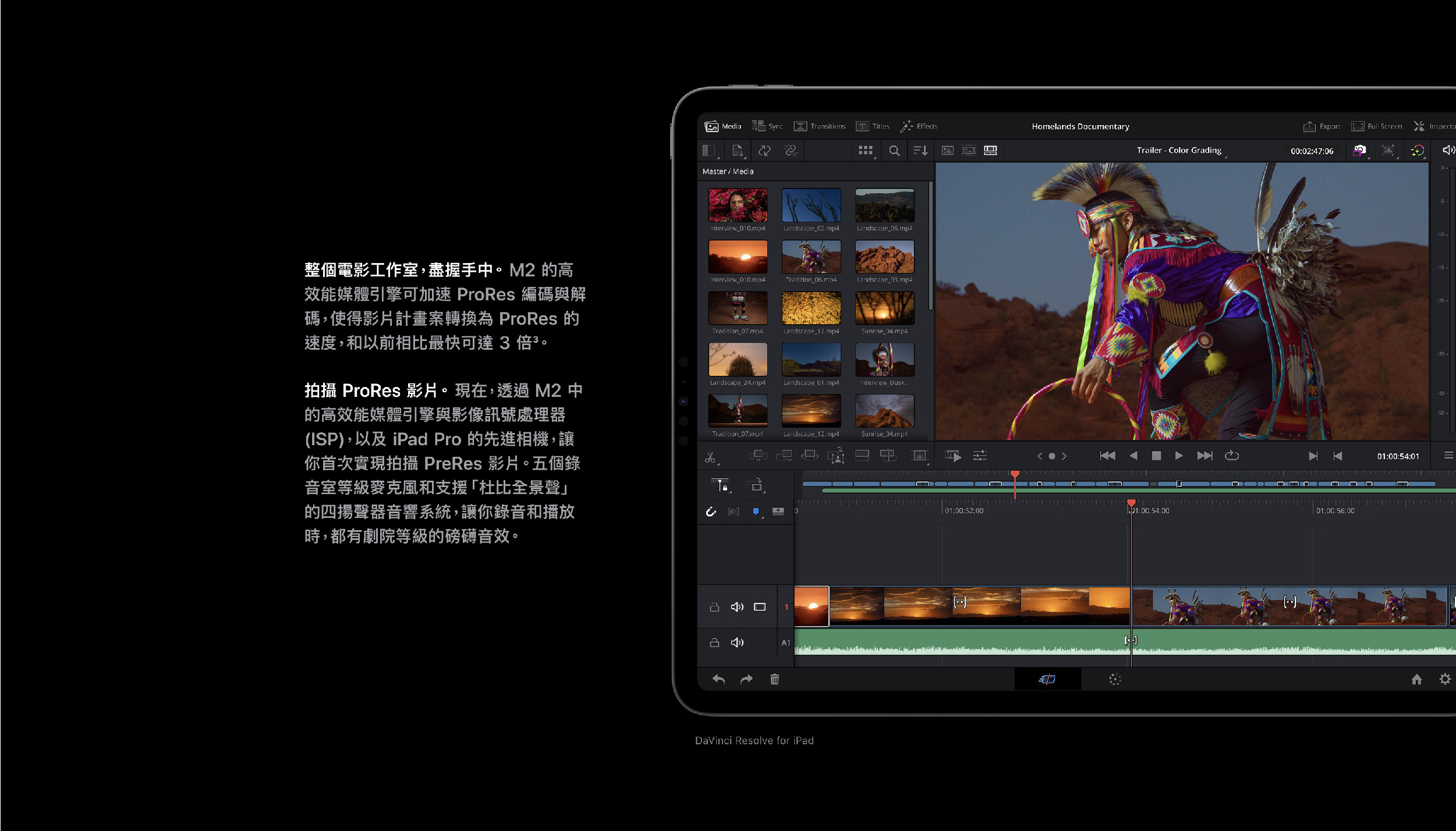Select the Landscape_02.mp4 clip
1456x831 pixels.
811,205
